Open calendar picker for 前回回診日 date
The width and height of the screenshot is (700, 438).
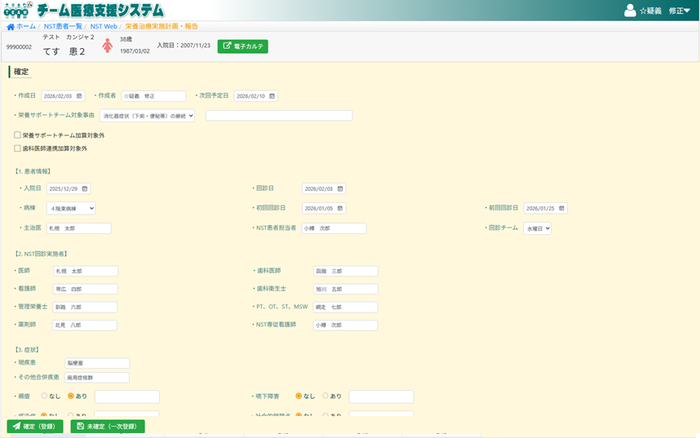pyautogui.click(x=562, y=208)
